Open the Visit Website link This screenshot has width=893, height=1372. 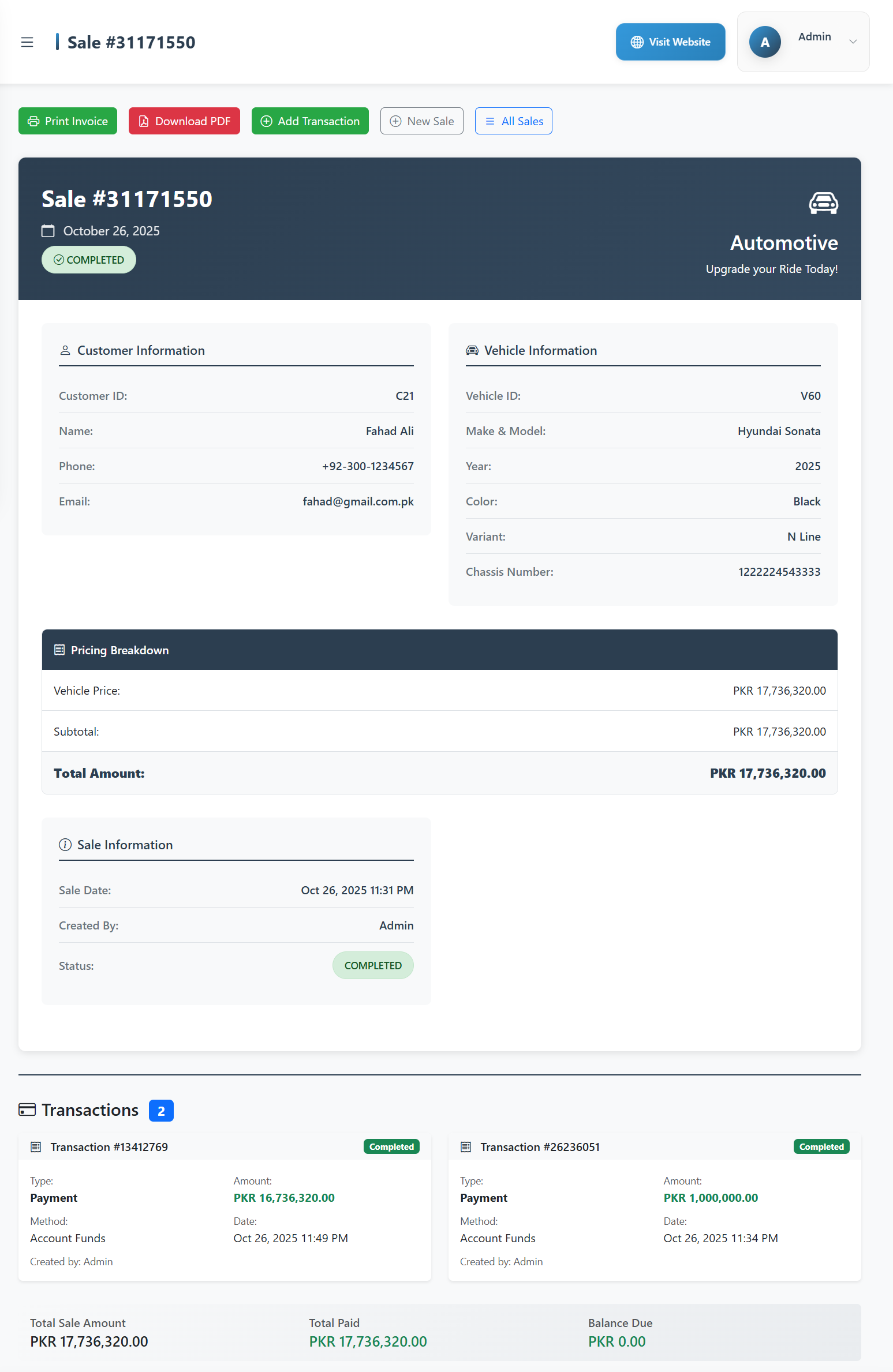670,42
